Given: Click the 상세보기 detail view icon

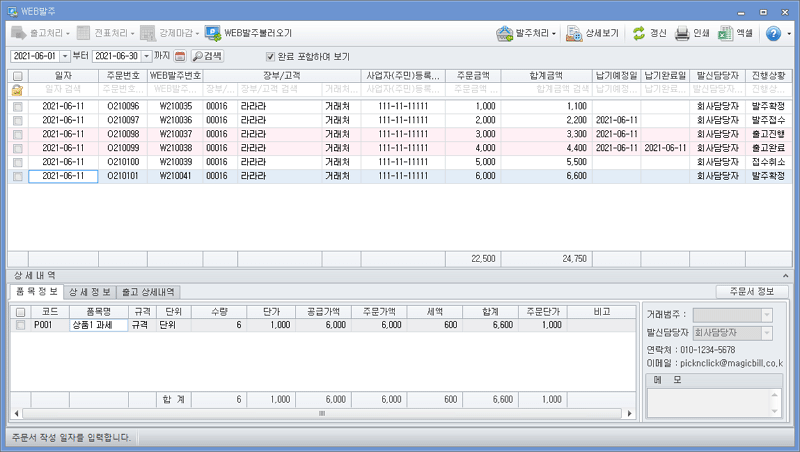Looking at the screenshot, I should [574, 33].
